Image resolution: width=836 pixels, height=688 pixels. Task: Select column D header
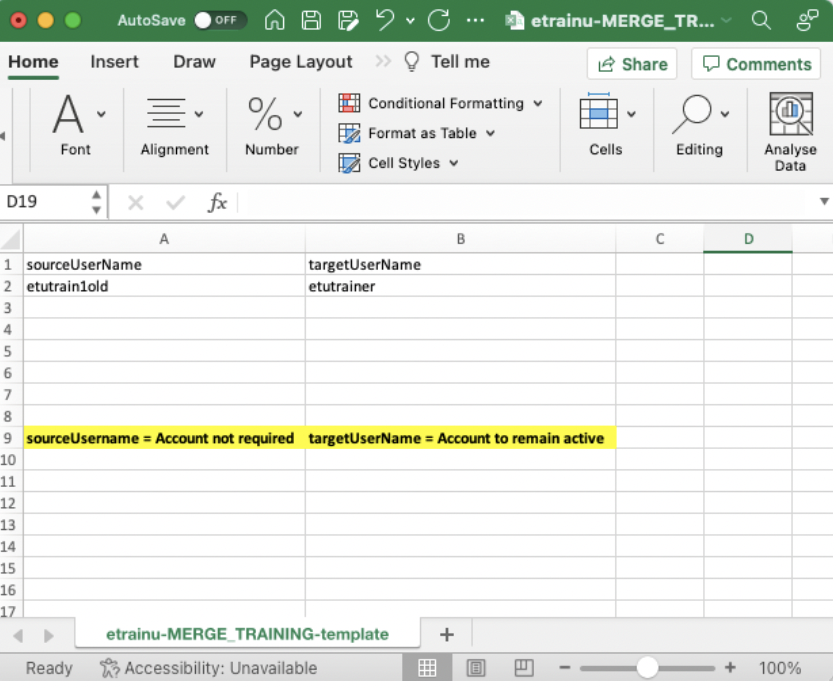(748, 239)
